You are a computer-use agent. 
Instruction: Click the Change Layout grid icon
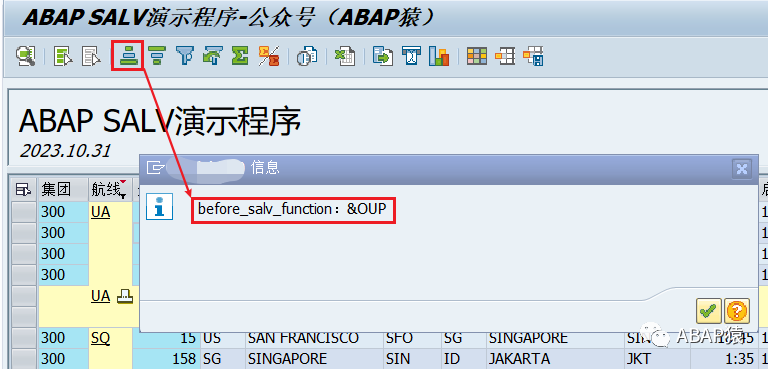point(477,56)
